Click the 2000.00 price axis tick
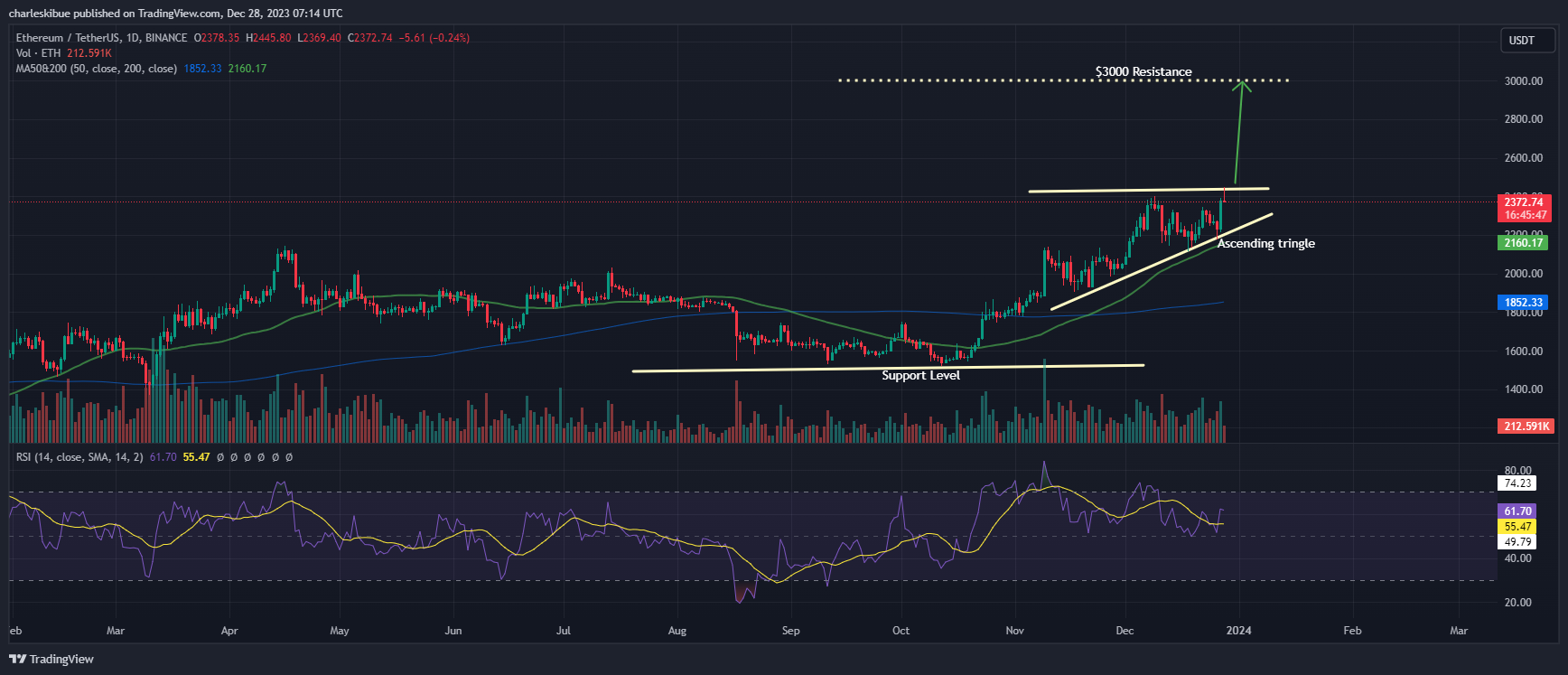 pyautogui.click(x=1524, y=273)
